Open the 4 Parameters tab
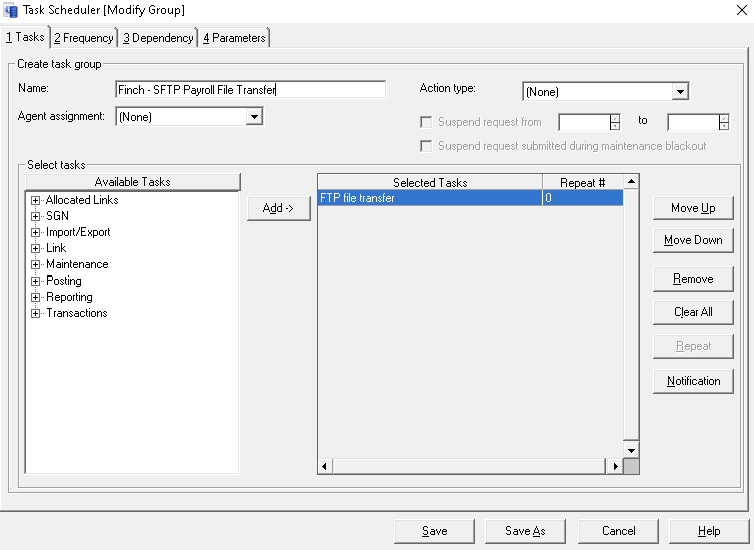Image resolution: width=754 pixels, height=550 pixels. pyautogui.click(x=234, y=38)
